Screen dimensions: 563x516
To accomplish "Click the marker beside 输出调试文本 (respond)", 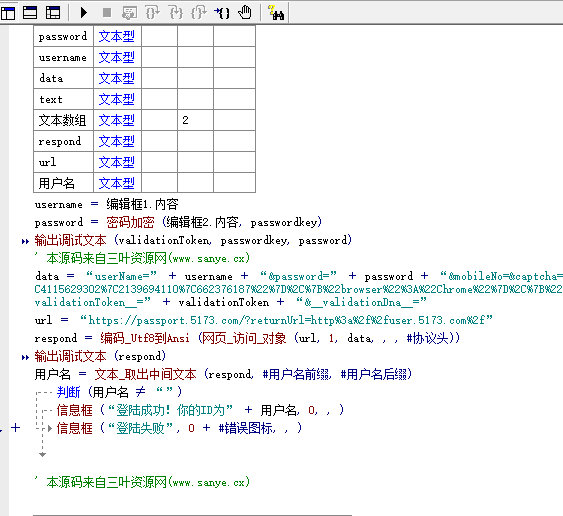I will 25,357.
